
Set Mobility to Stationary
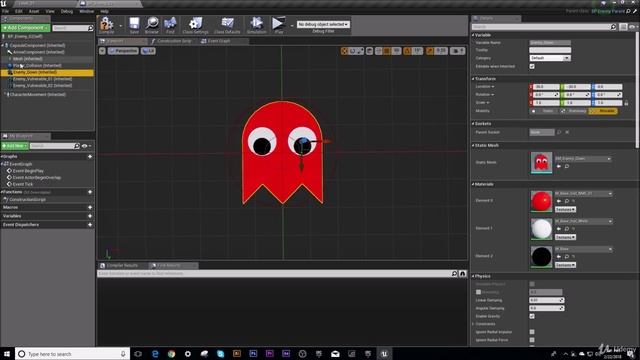click(x=573, y=111)
